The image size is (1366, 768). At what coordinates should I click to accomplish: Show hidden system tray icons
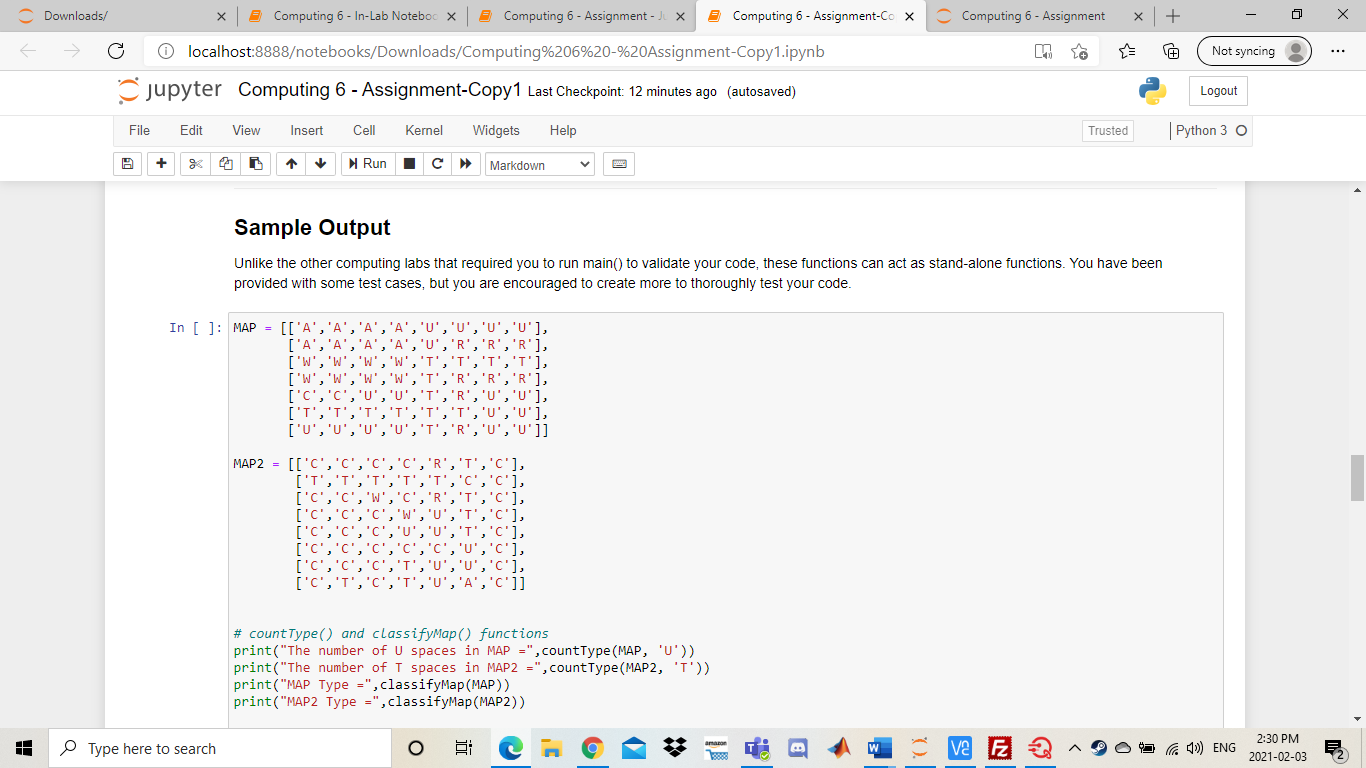pos(1076,748)
